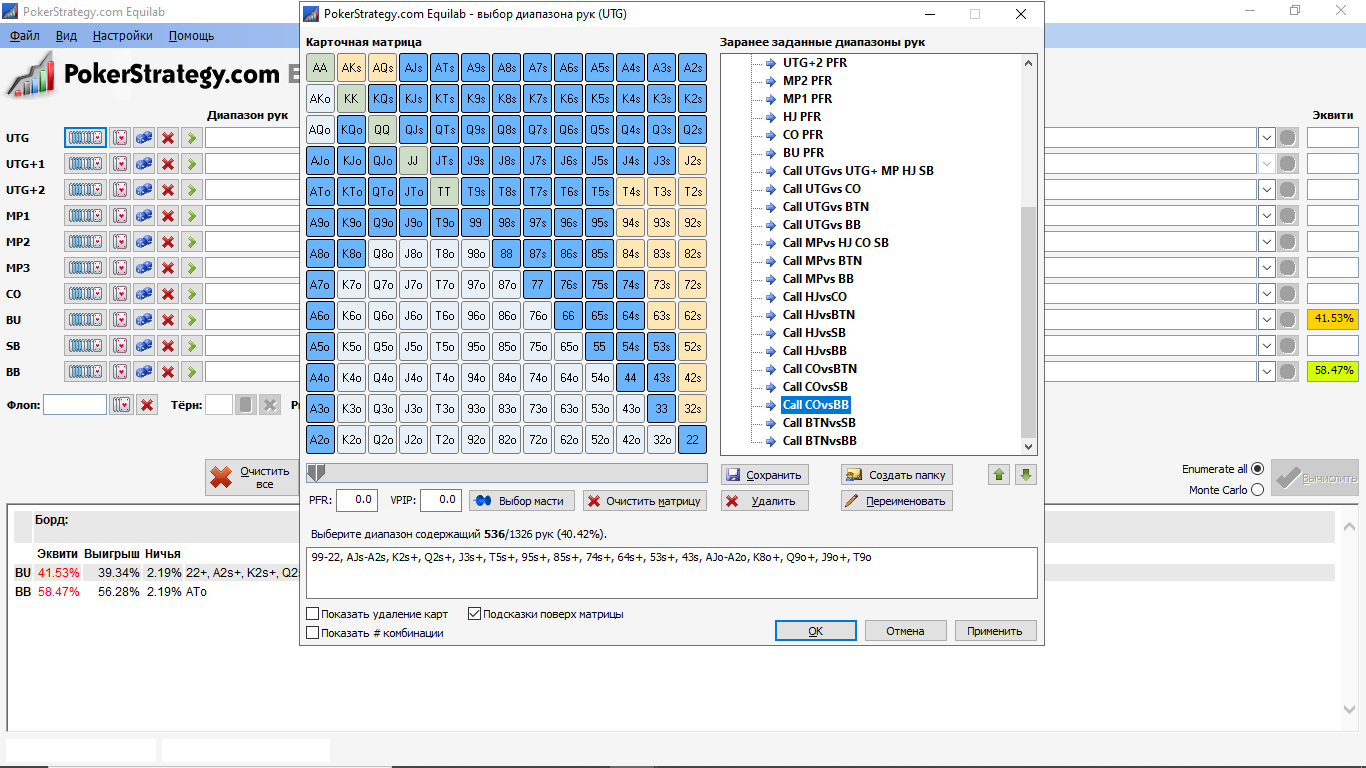Image resolution: width=1366 pixels, height=768 pixels.
Task: Open range dropdown arrow for MP1 row
Action: (1266, 215)
